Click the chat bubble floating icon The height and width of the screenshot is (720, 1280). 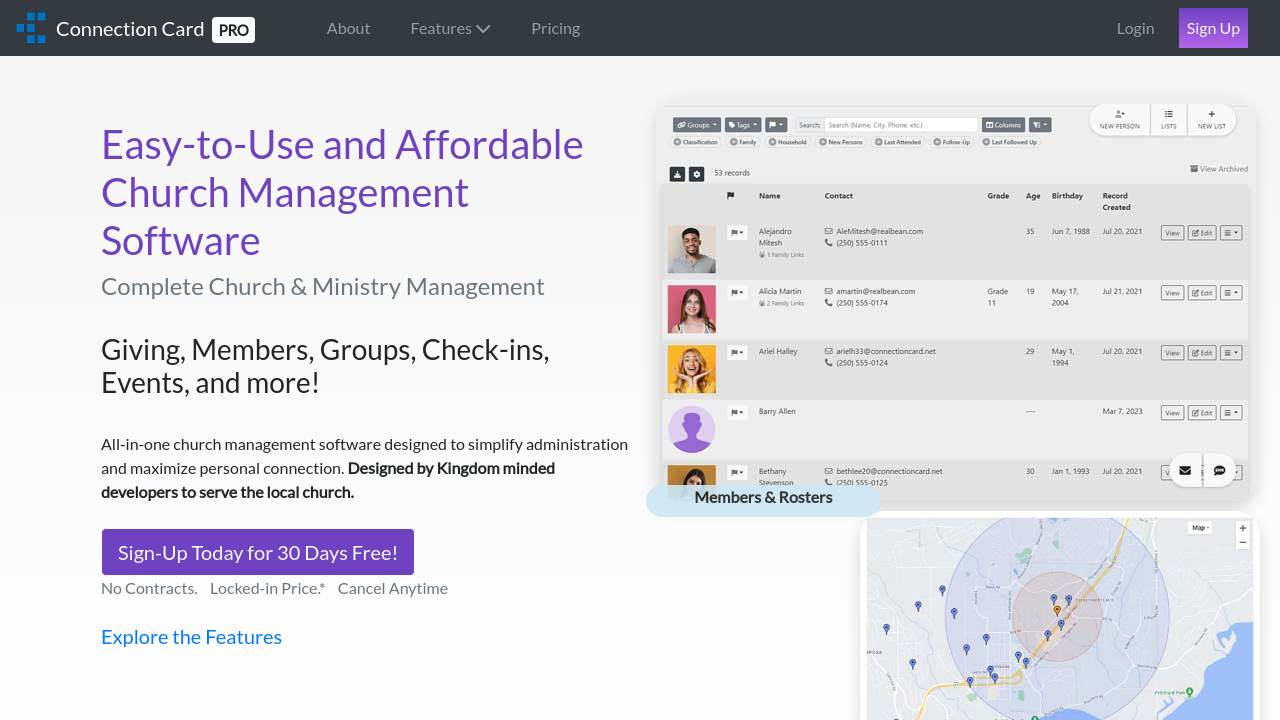(1219, 470)
